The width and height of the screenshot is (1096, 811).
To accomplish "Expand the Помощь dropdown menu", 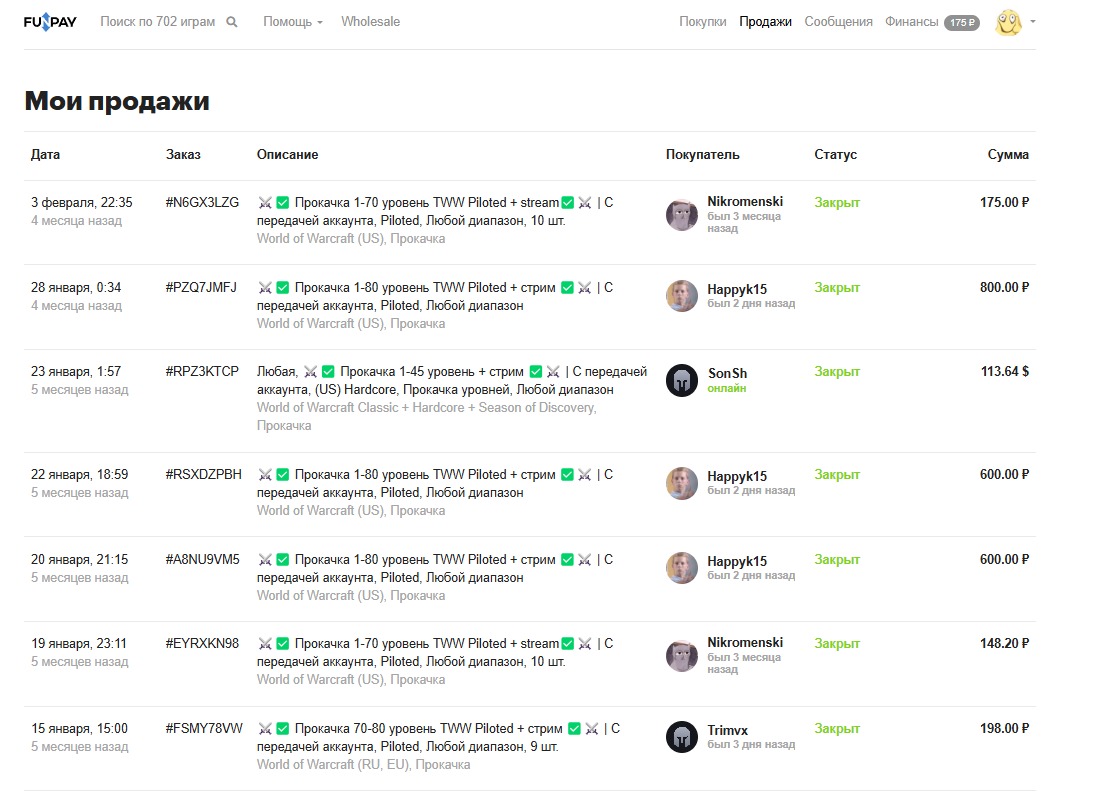I will [x=293, y=22].
